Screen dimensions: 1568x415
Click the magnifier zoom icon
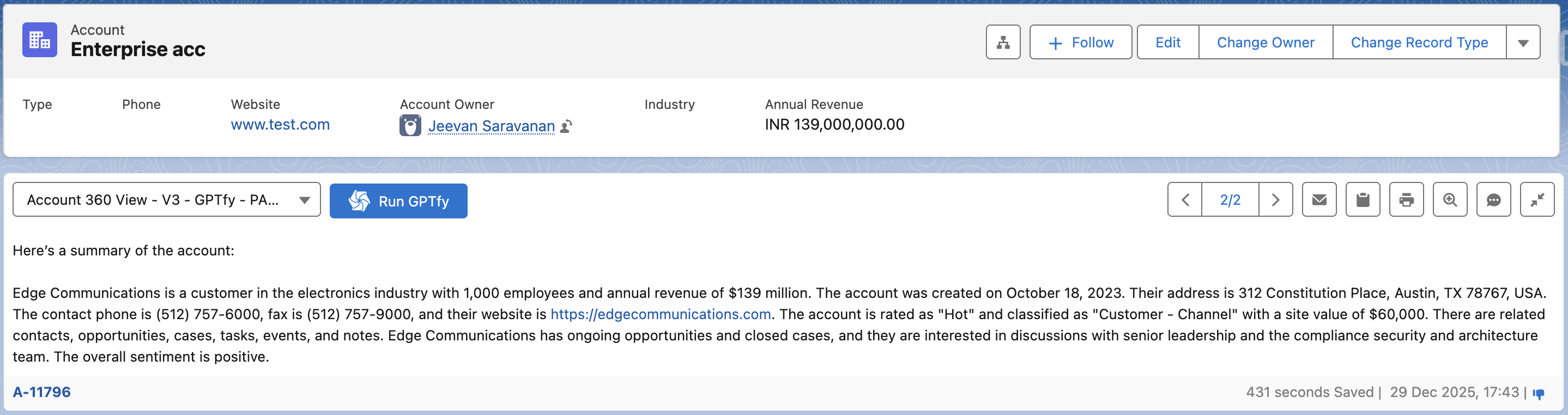(x=1450, y=199)
